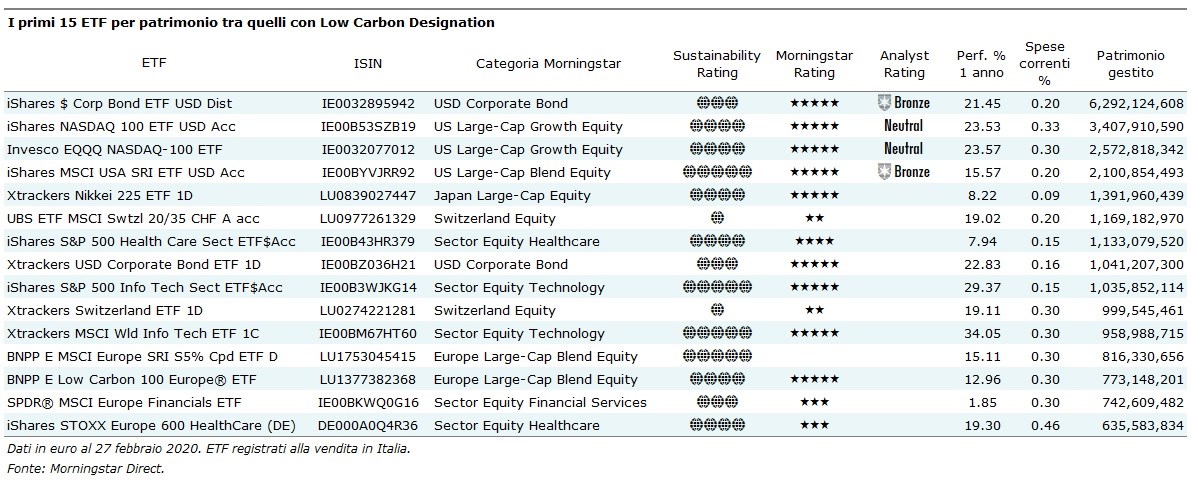The image size is (1191, 480).
Task: Click the Neutral analyst rating for Invesco EQQQ NASDAQ-100
Action: [903, 149]
